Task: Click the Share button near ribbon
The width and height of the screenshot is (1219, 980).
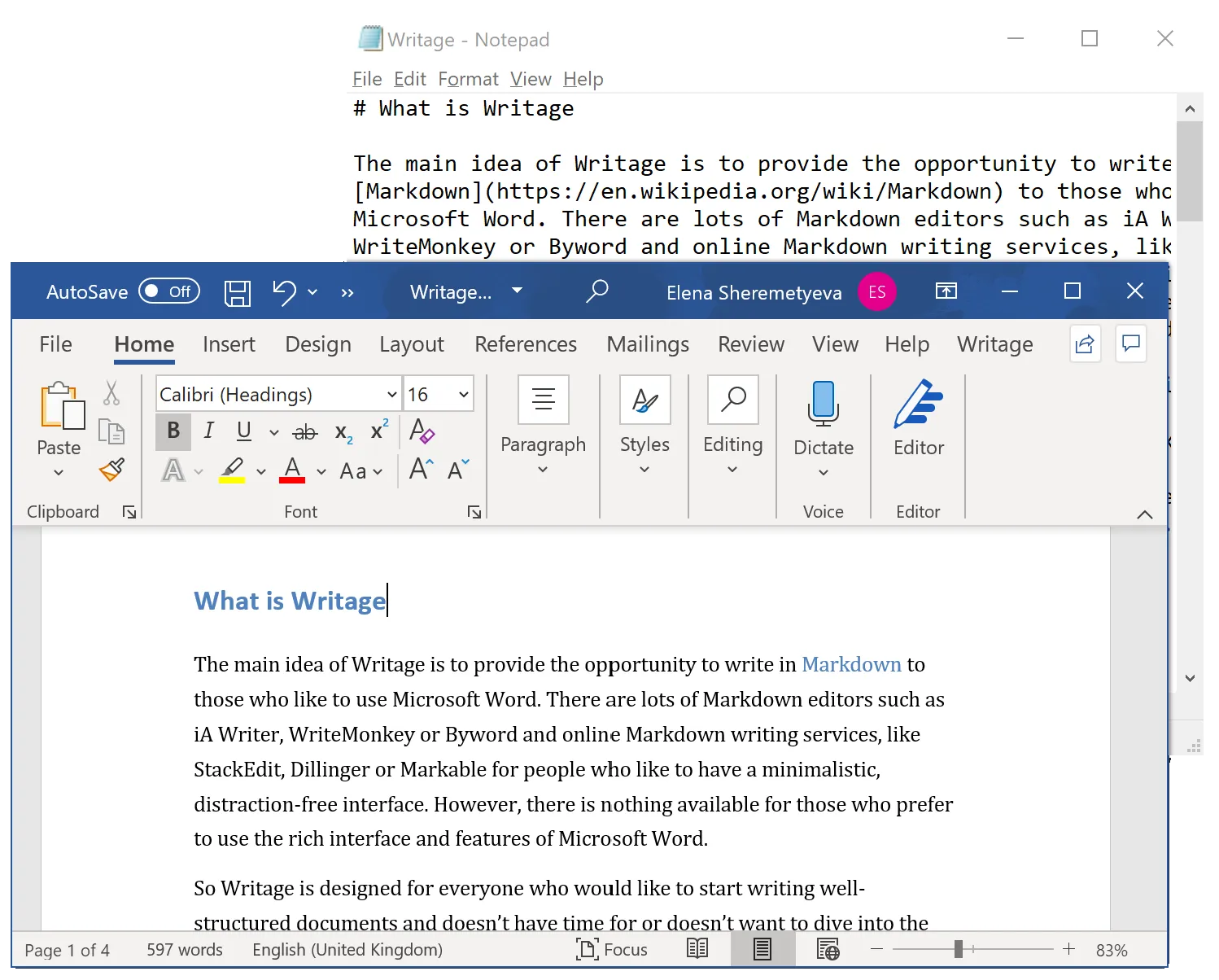Action: tap(1085, 343)
